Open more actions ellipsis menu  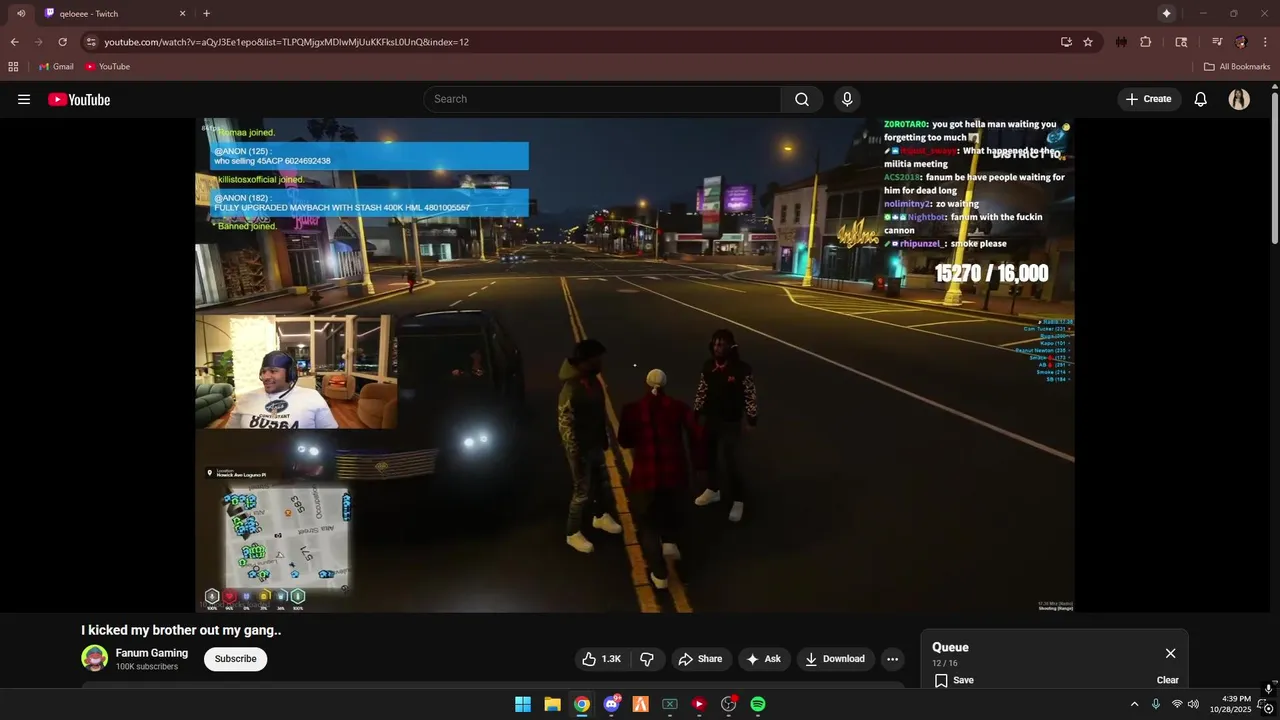892,659
